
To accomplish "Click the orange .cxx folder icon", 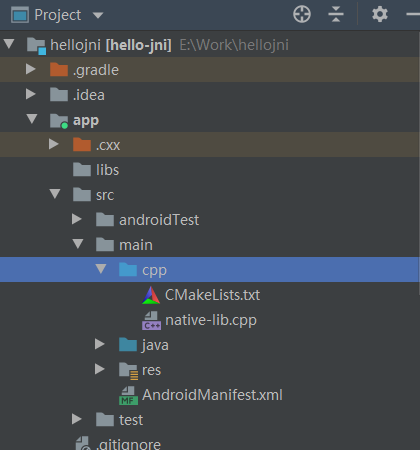I will pyautogui.click(x=82, y=145).
